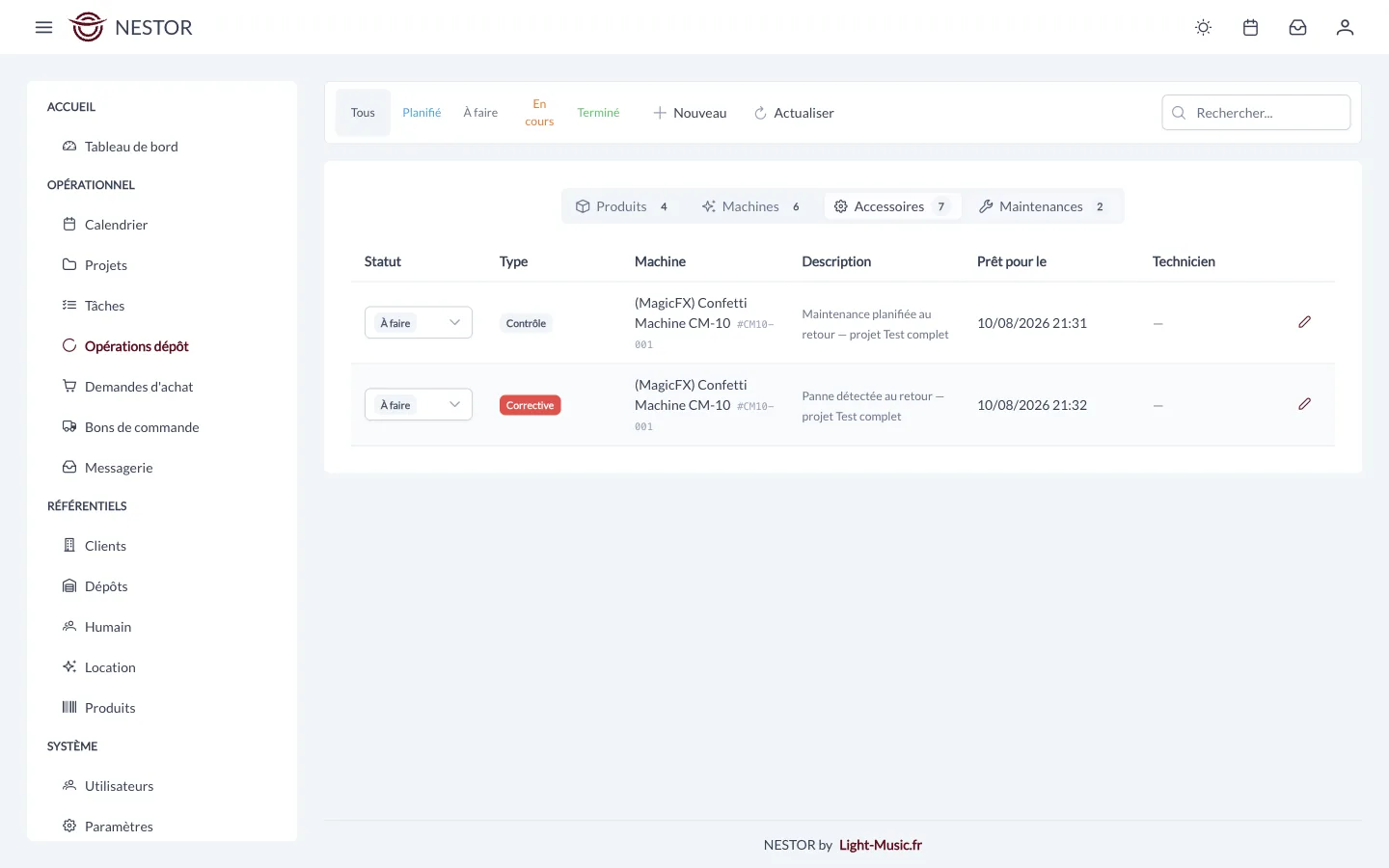This screenshot has width=1389, height=868.
Task: Open the calendar icon in header
Action: coord(1250,27)
